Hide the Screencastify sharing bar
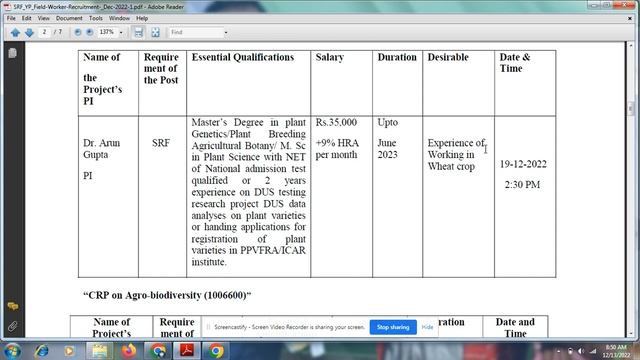Viewport: 640px width, 360px height. 427,327
